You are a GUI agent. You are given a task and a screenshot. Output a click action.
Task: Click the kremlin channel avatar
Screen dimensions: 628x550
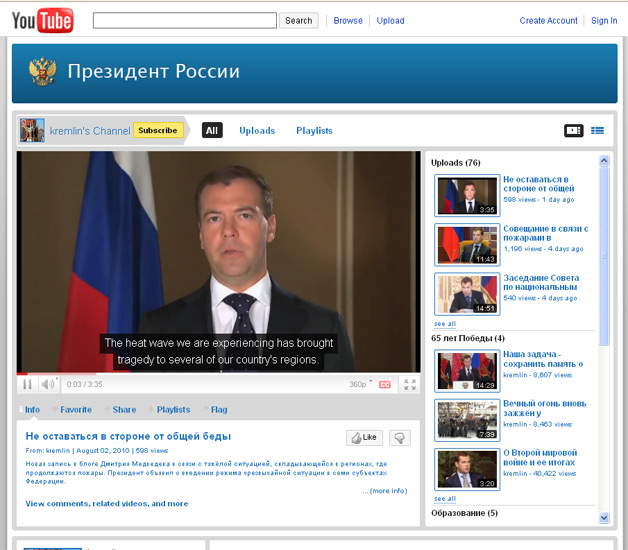tap(32, 130)
